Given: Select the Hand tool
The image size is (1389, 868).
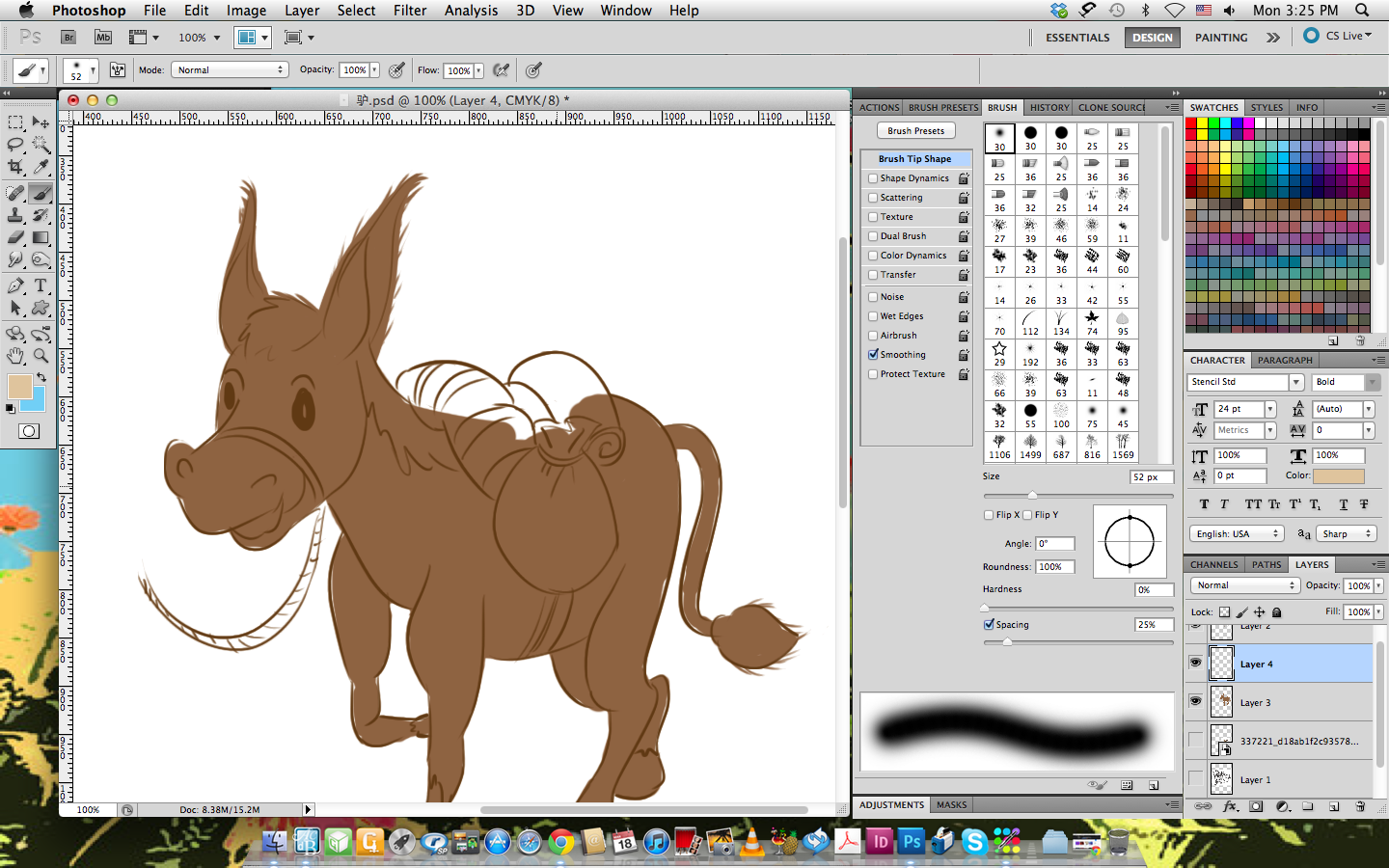Looking at the screenshot, I should tap(15, 356).
